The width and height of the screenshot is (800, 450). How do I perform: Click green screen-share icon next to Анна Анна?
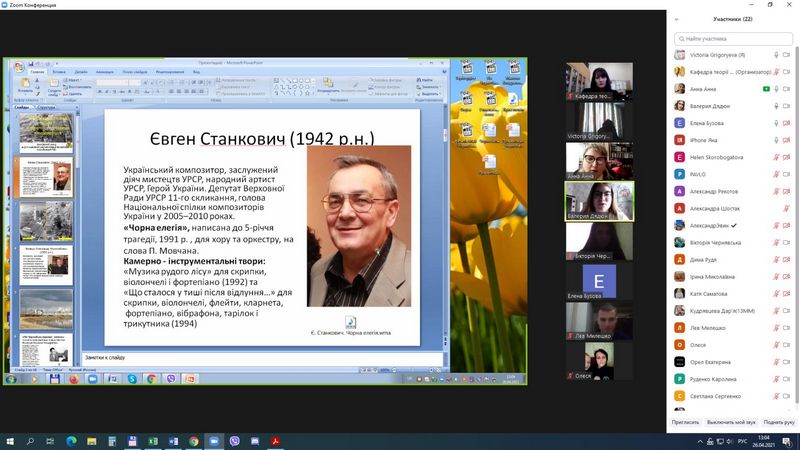tap(766, 89)
